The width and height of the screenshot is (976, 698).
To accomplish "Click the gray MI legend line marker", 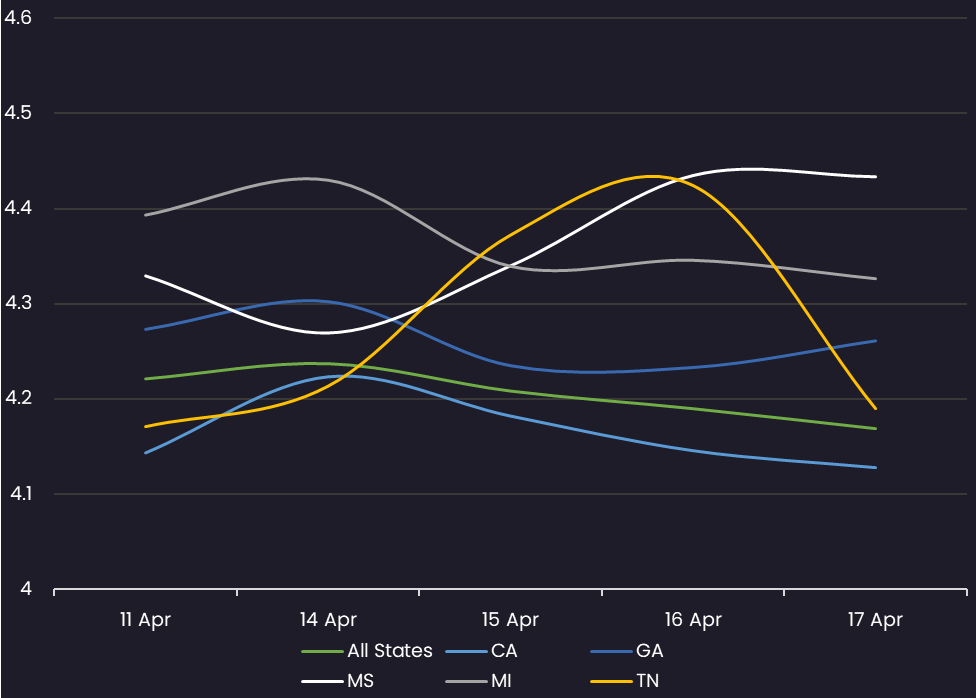I will 466,681.
